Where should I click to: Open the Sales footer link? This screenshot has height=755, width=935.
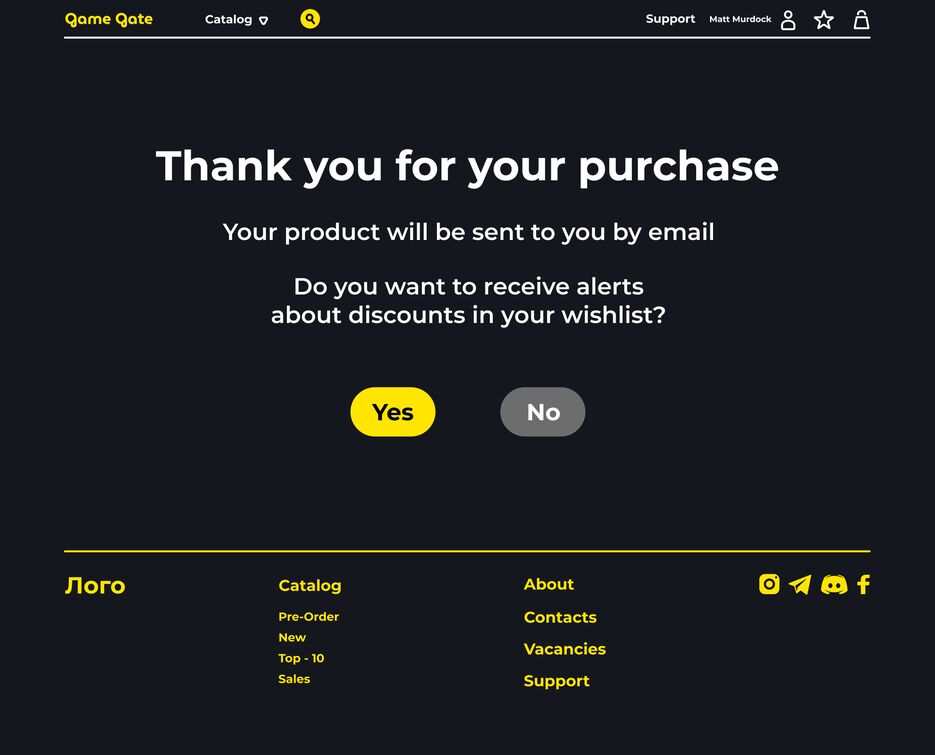point(294,679)
